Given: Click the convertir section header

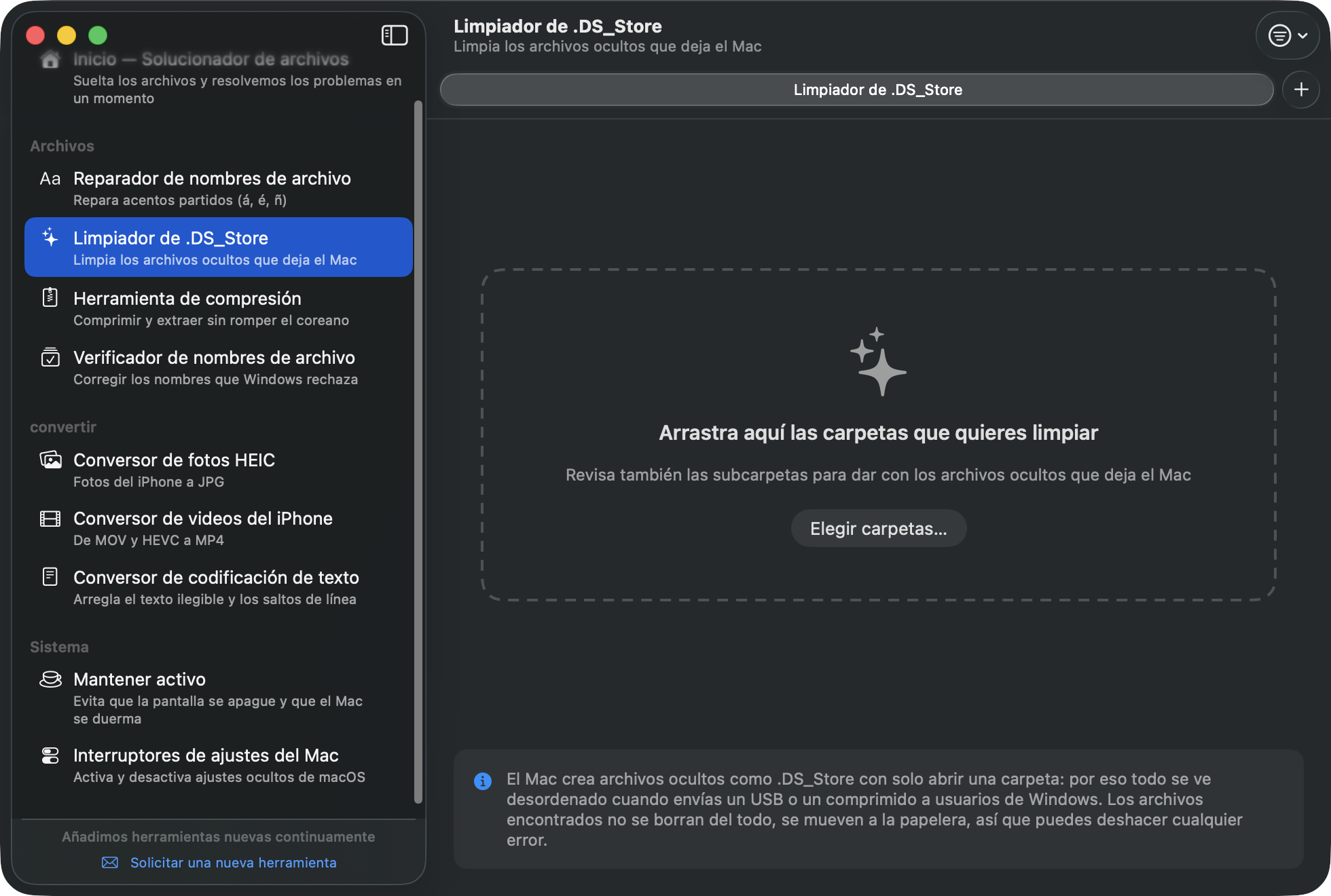Looking at the screenshot, I should (x=63, y=427).
